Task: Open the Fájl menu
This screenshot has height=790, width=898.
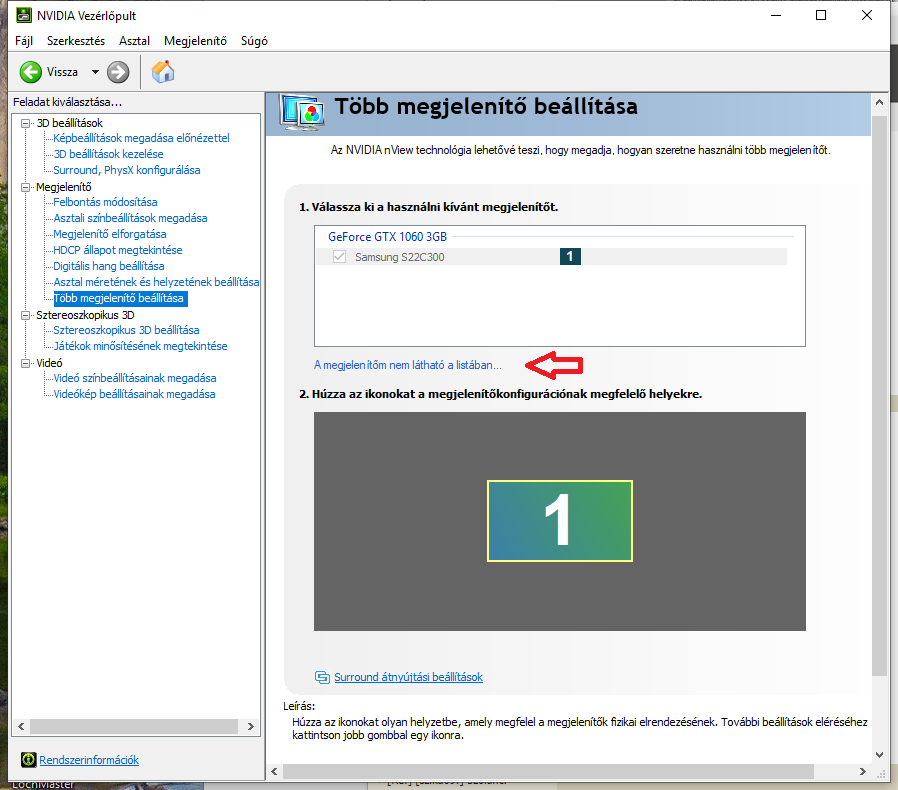Action: (24, 41)
